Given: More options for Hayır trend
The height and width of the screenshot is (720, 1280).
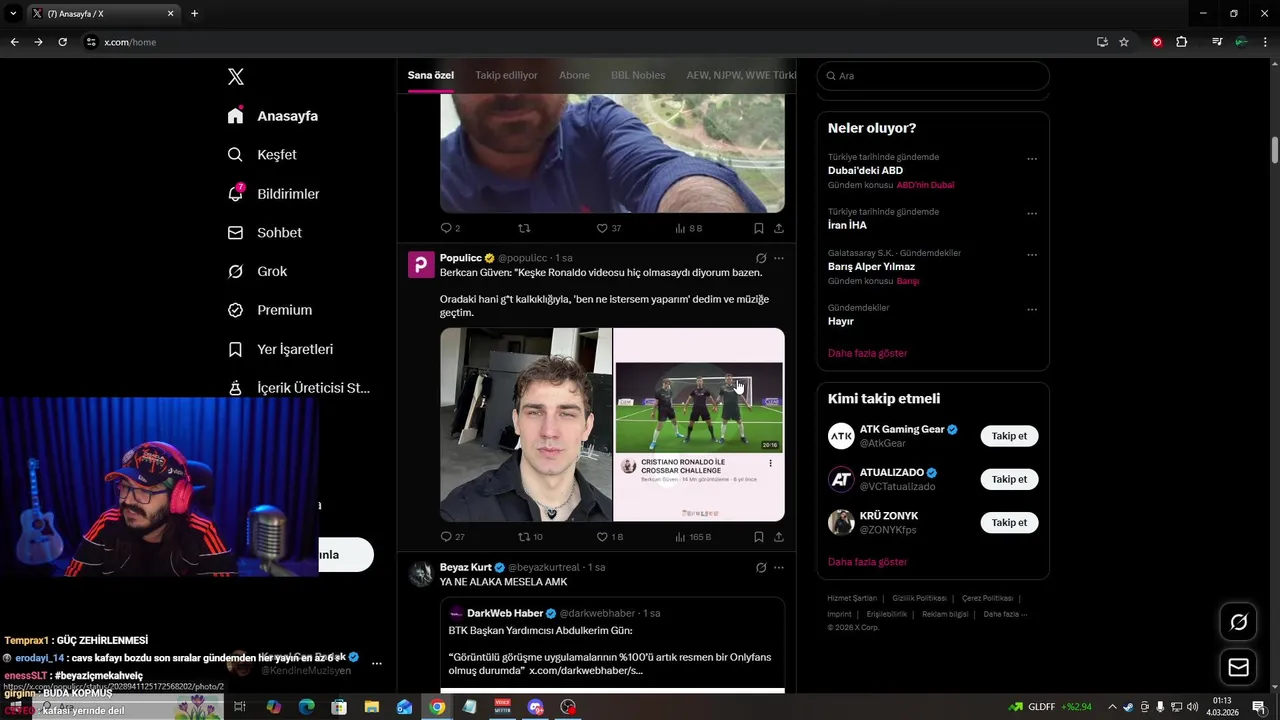Looking at the screenshot, I should click(x=1032, y=310).
